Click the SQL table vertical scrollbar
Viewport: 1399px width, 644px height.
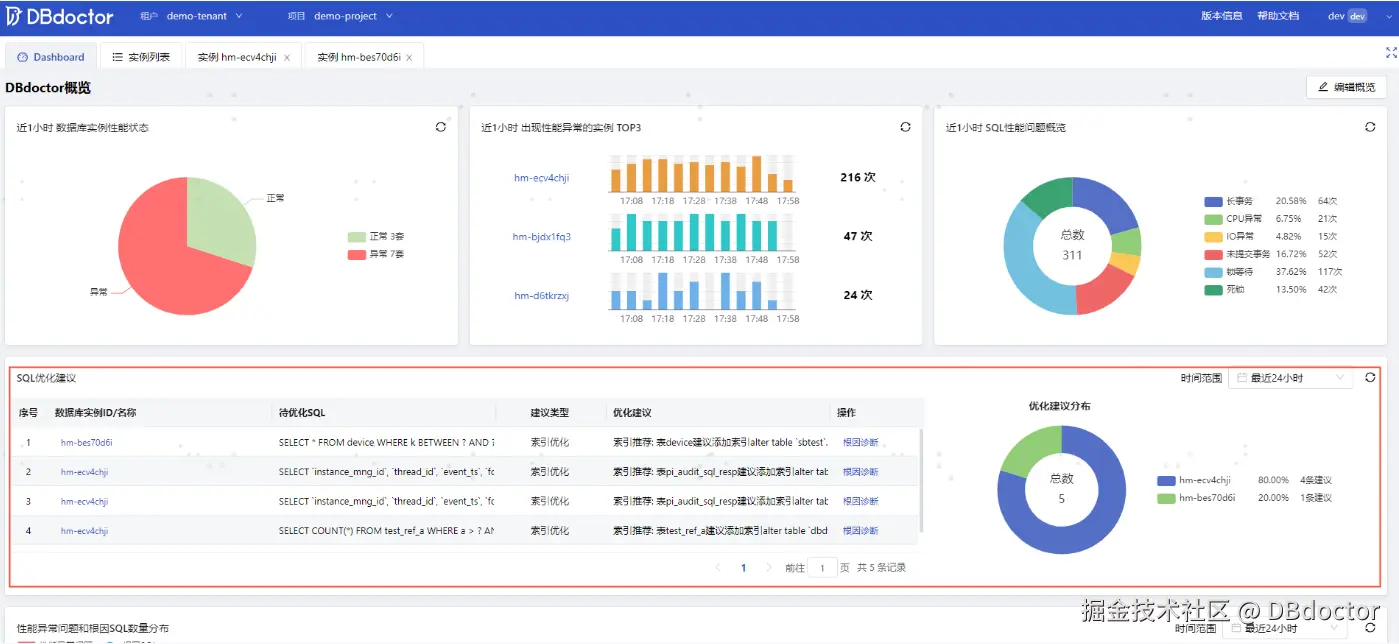(921, 480)
